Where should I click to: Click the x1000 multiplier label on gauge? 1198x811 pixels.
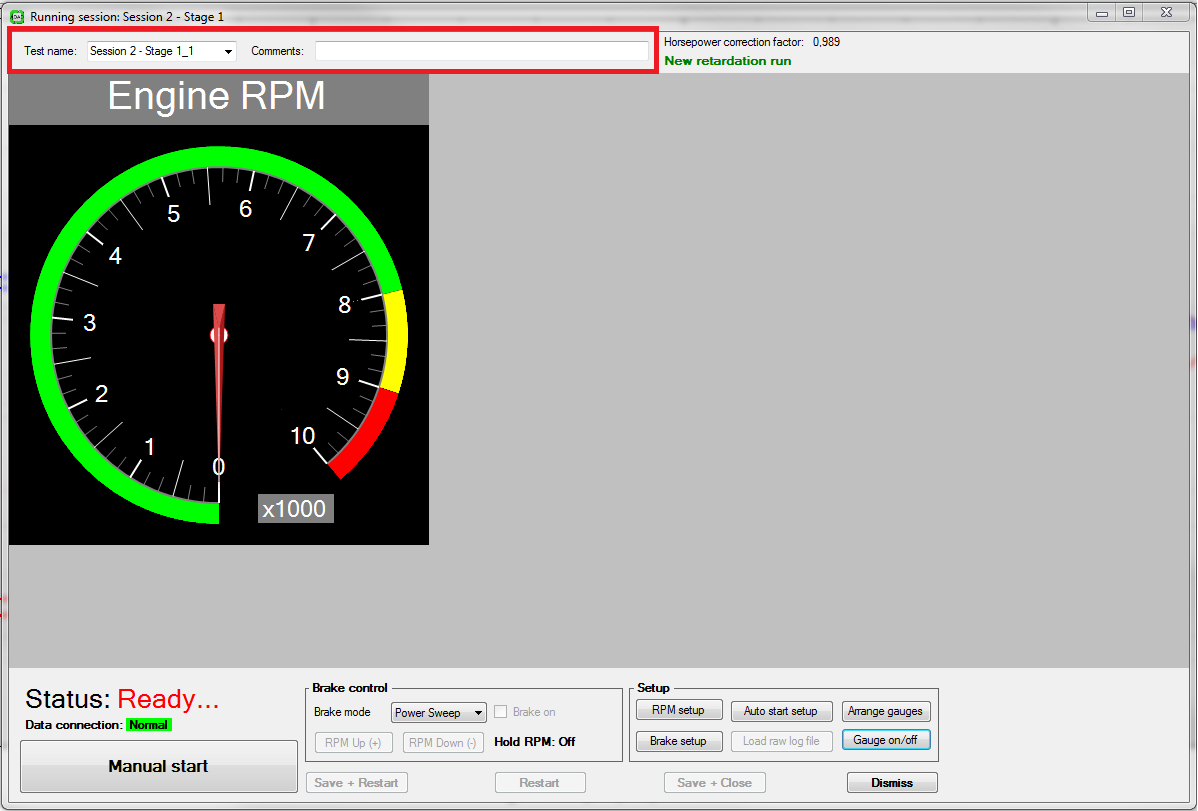point(294,509)
